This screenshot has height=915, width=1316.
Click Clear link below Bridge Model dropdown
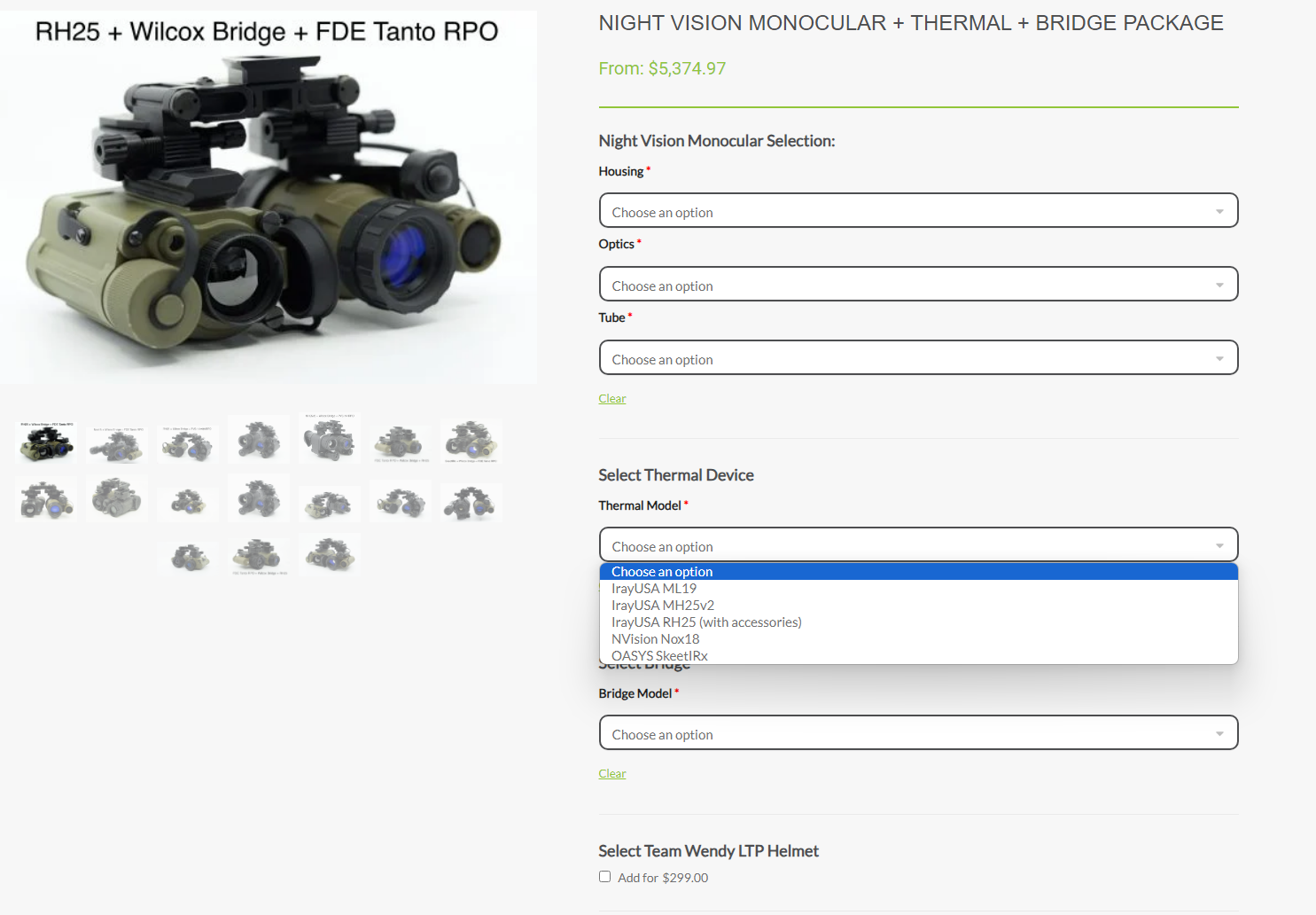pos(611,774)
